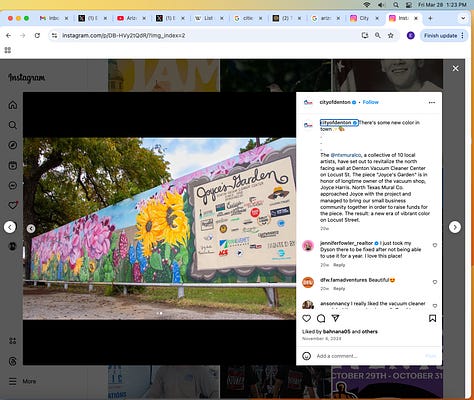Viewport: 474px width, 400px height.
Task: Open post options three-dot menu
Action: click(432, 102)
